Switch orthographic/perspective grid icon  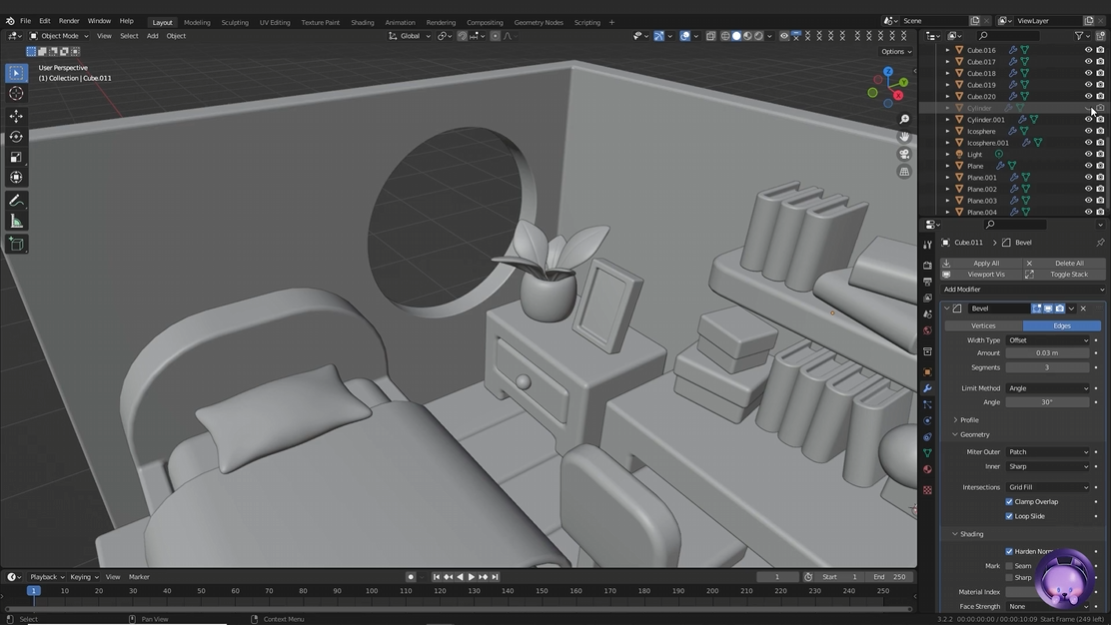tap(904, 171)
